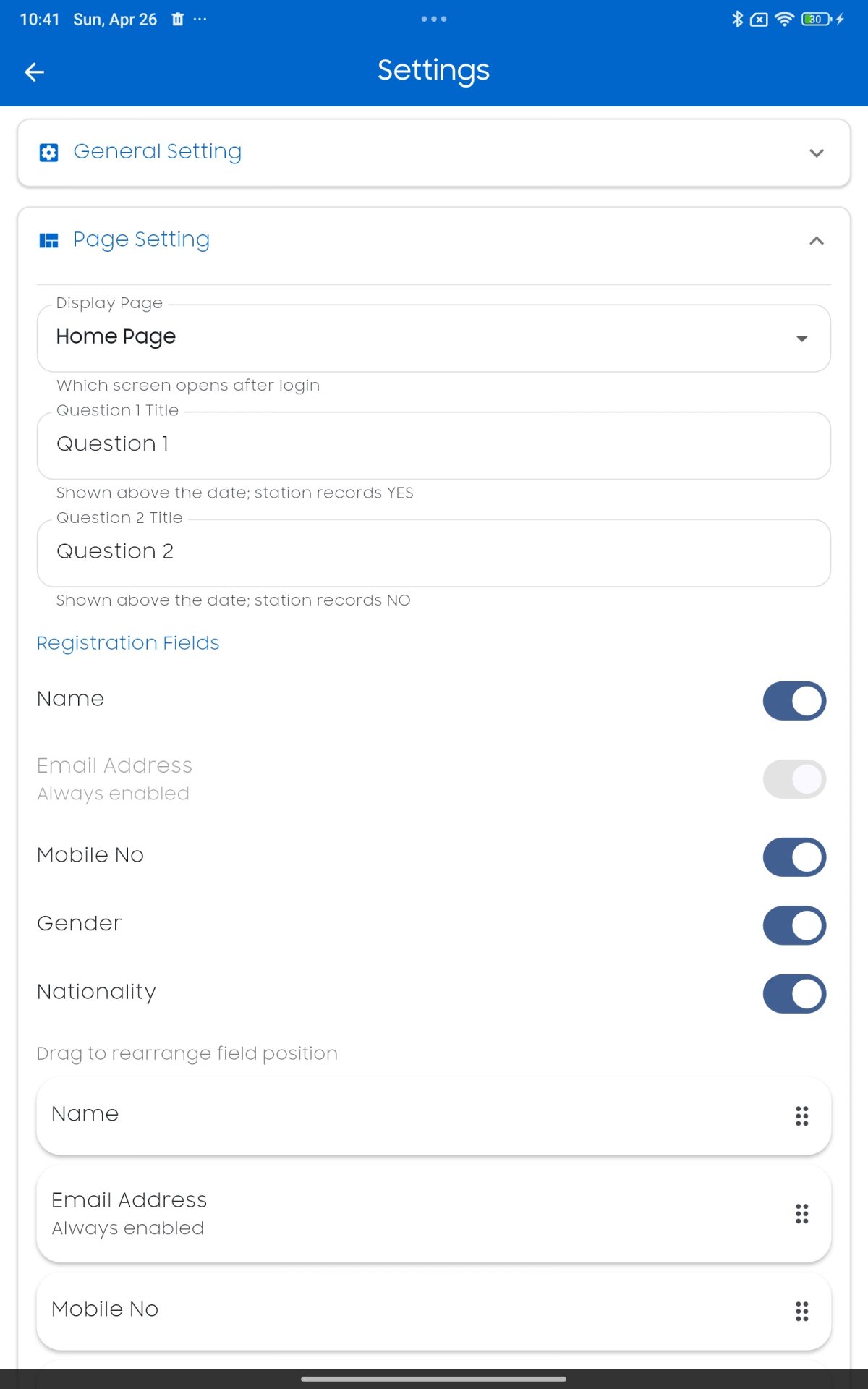Viewport: 868px width, 1389px height.
Task: Collapse the Page Setting section chevron
Action: tap(817, 241)
